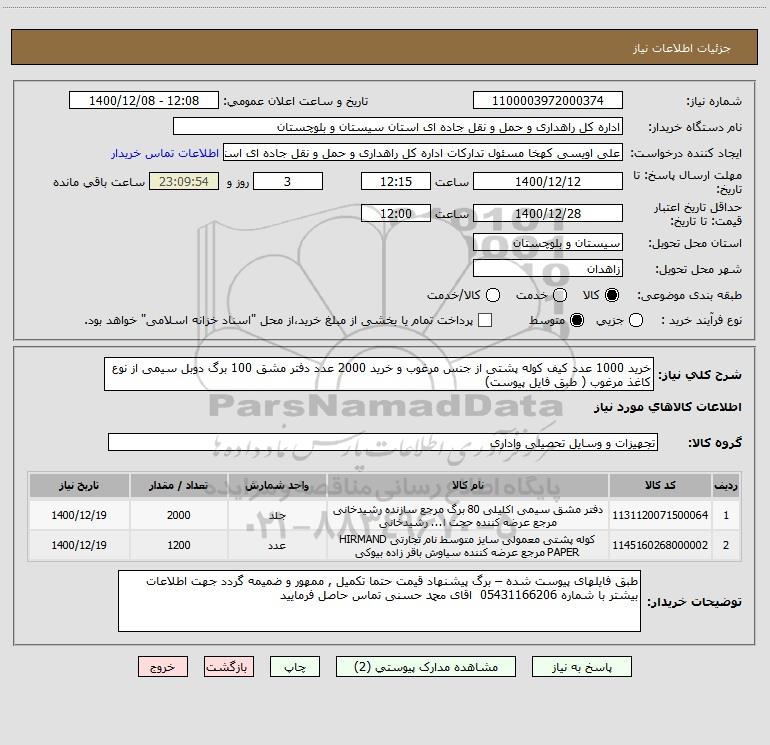The image size is (770, 745).
Task: Click the نام دستگاه خریدار field
Action: [398, 126]
